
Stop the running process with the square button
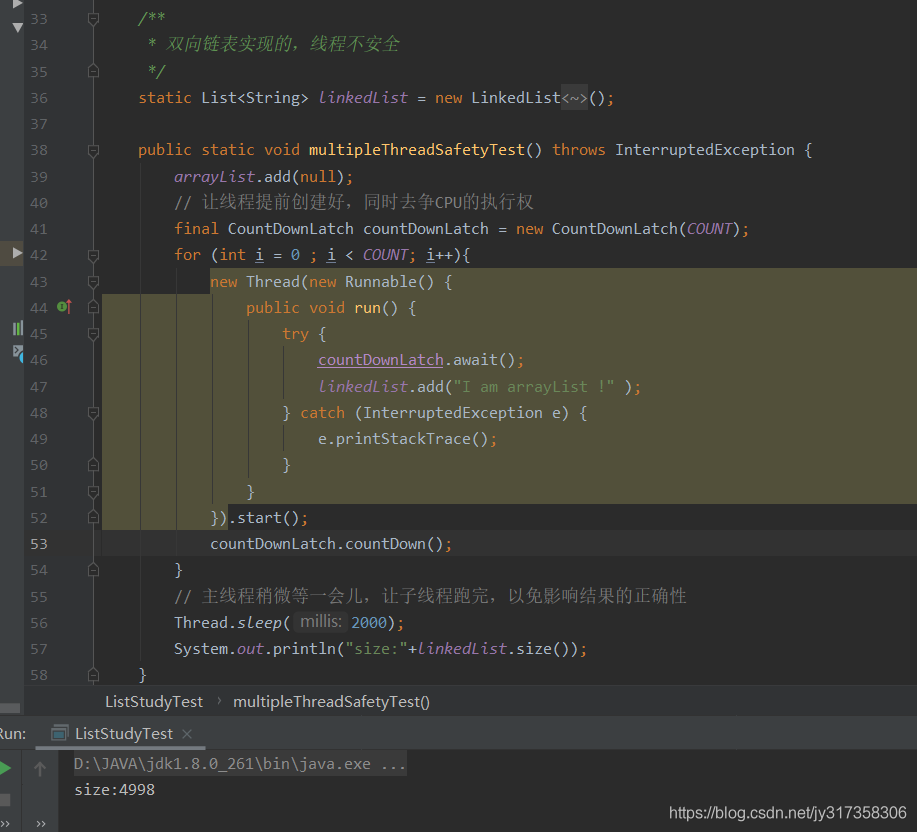click(5, 799)
